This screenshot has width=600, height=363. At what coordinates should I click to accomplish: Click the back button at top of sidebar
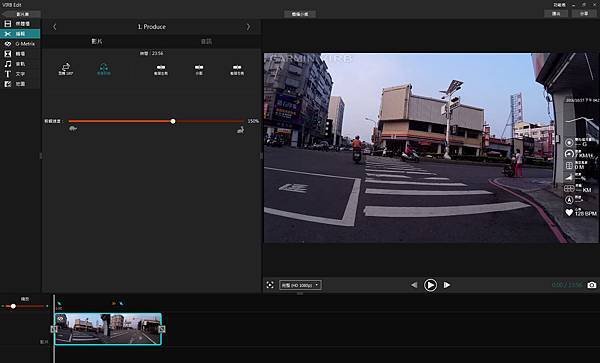[x=21, y=14]
